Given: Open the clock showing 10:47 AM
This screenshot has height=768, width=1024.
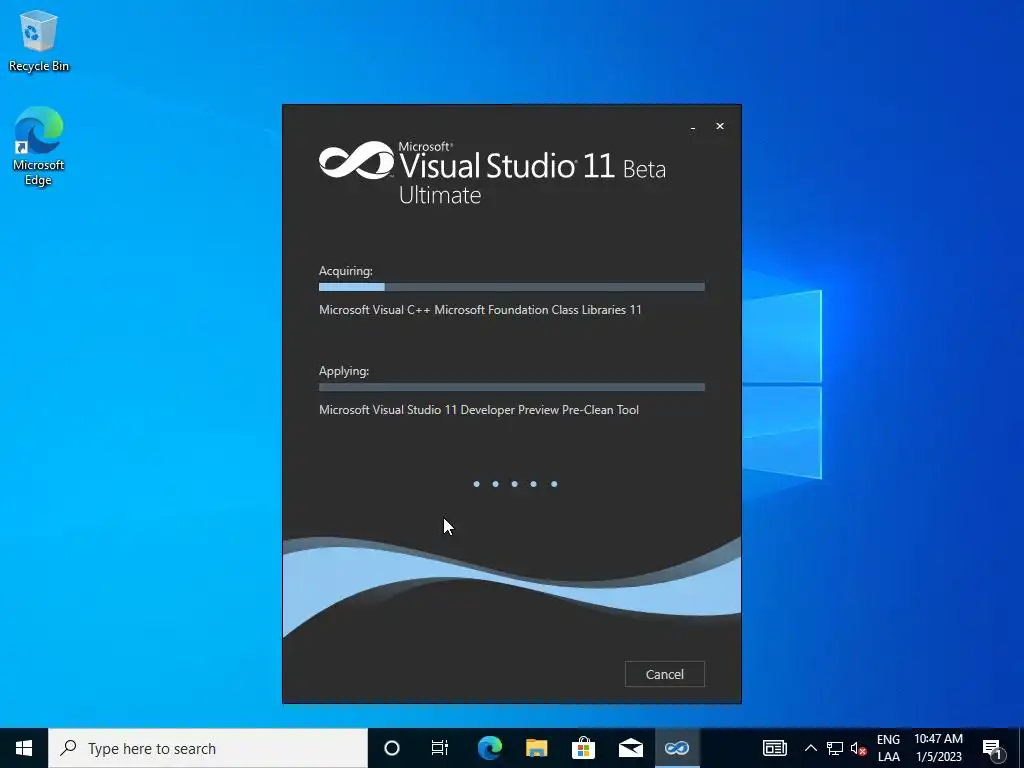Looking at the screenshot, I should coord(938,748).
